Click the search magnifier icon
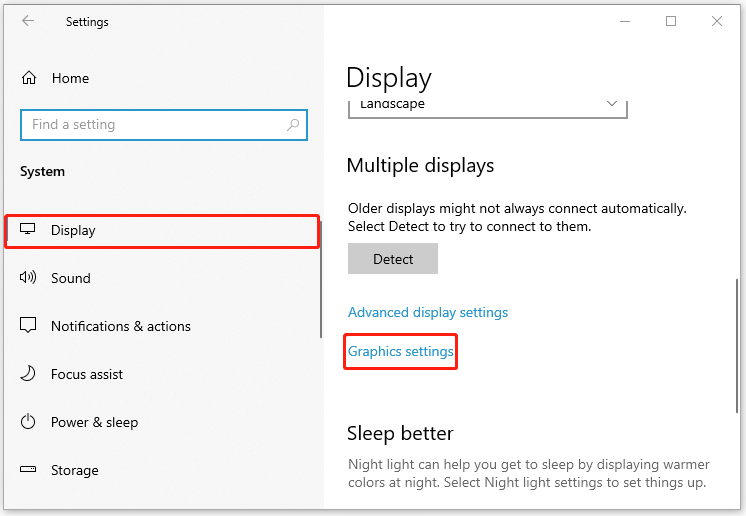746x516 pixels. point(293,125)
